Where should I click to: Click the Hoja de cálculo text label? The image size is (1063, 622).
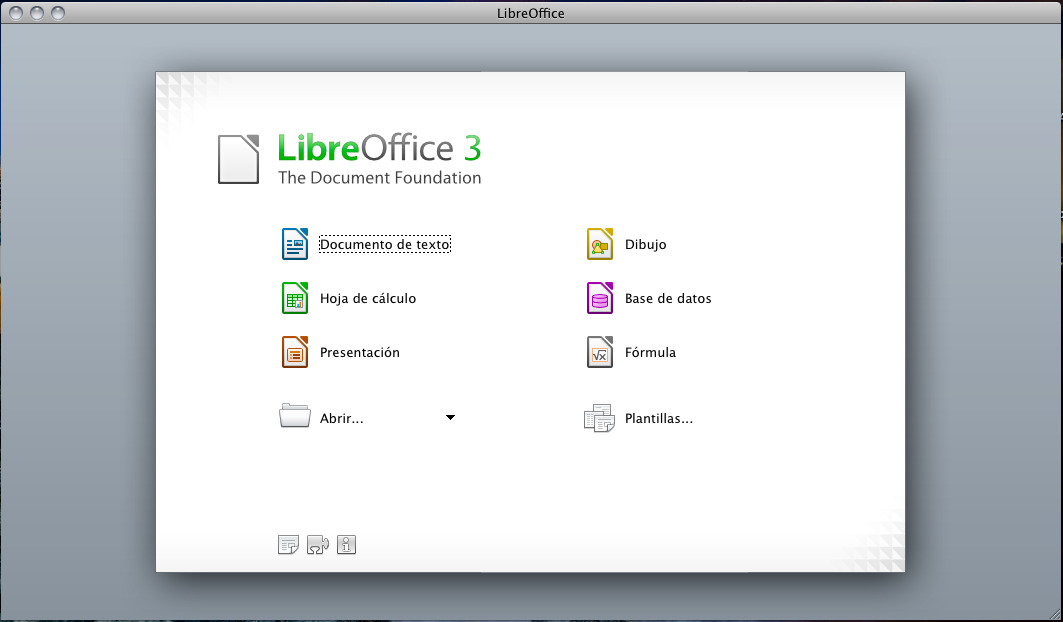click(x=368, y=298)
